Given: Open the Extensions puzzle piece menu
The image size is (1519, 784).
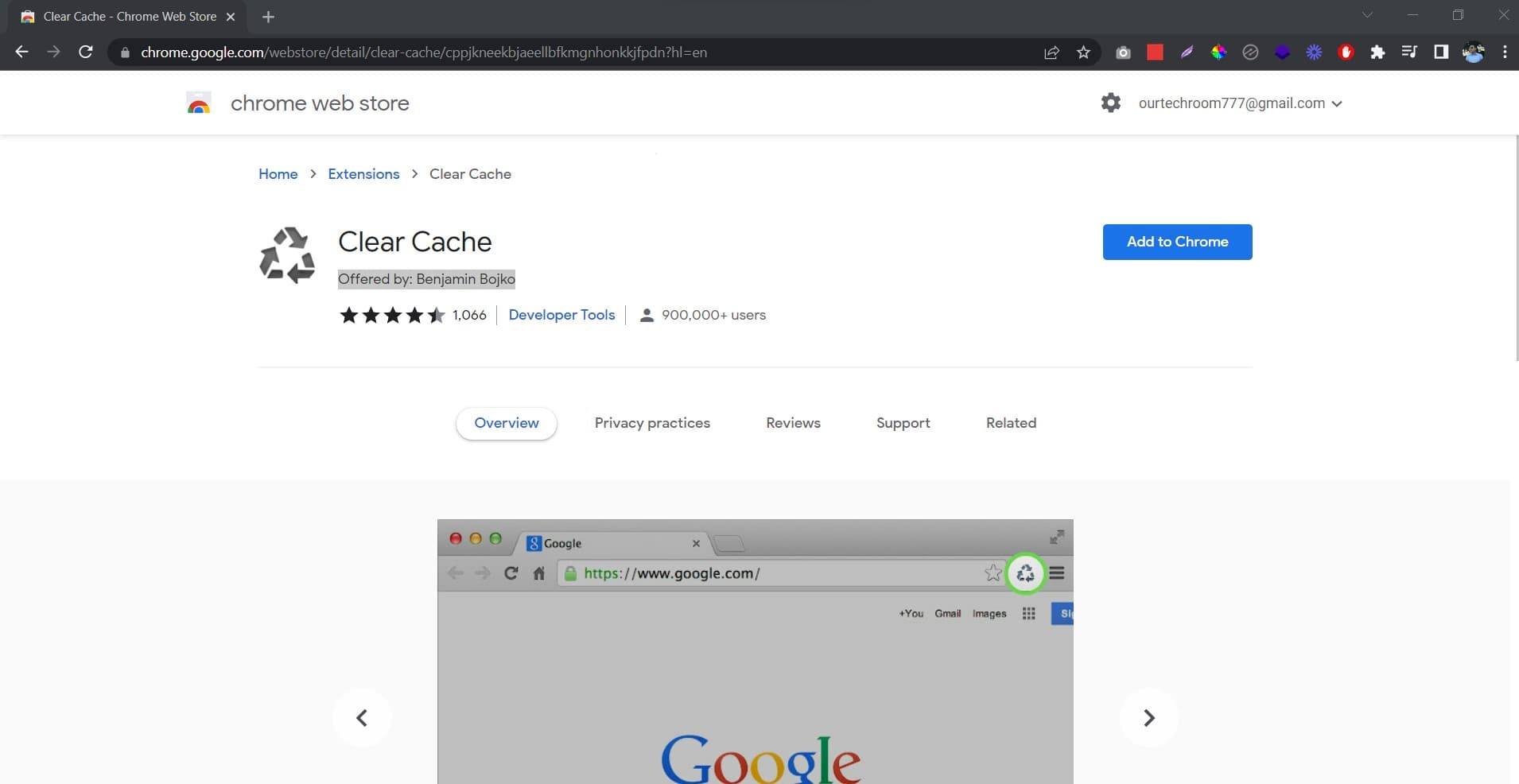Looking at the screenshot, I should tap(1377, 52).
